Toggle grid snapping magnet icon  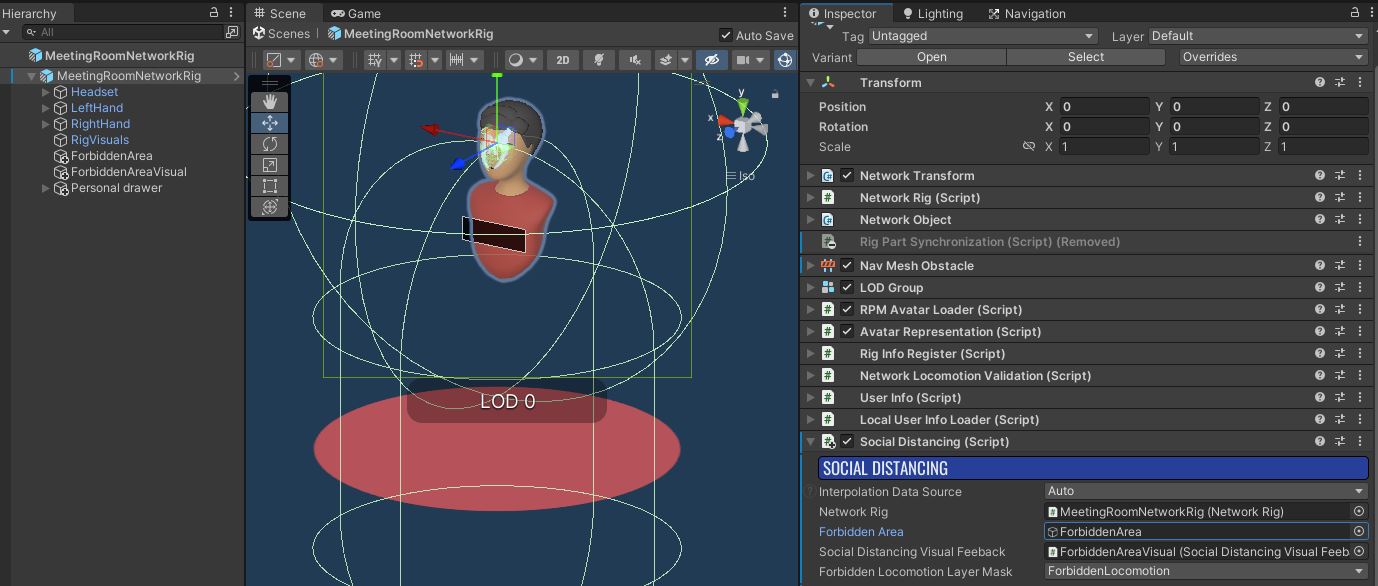(x=416, y=60)
